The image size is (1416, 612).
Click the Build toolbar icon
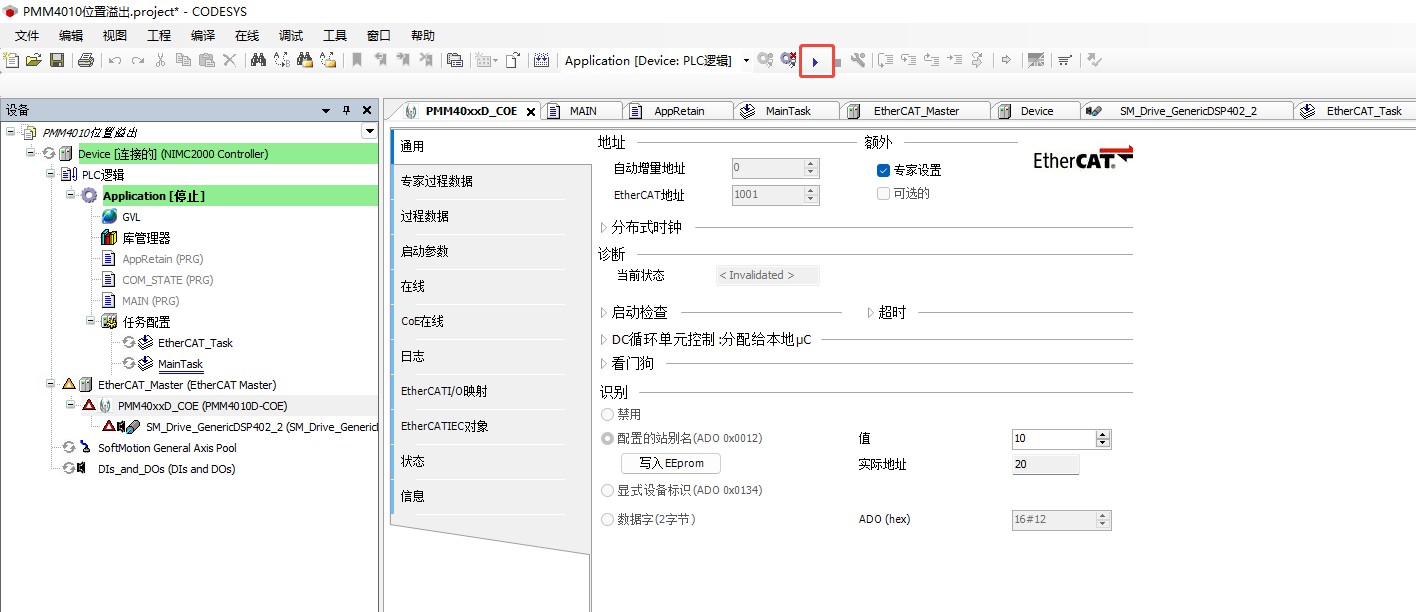point(541,61)
